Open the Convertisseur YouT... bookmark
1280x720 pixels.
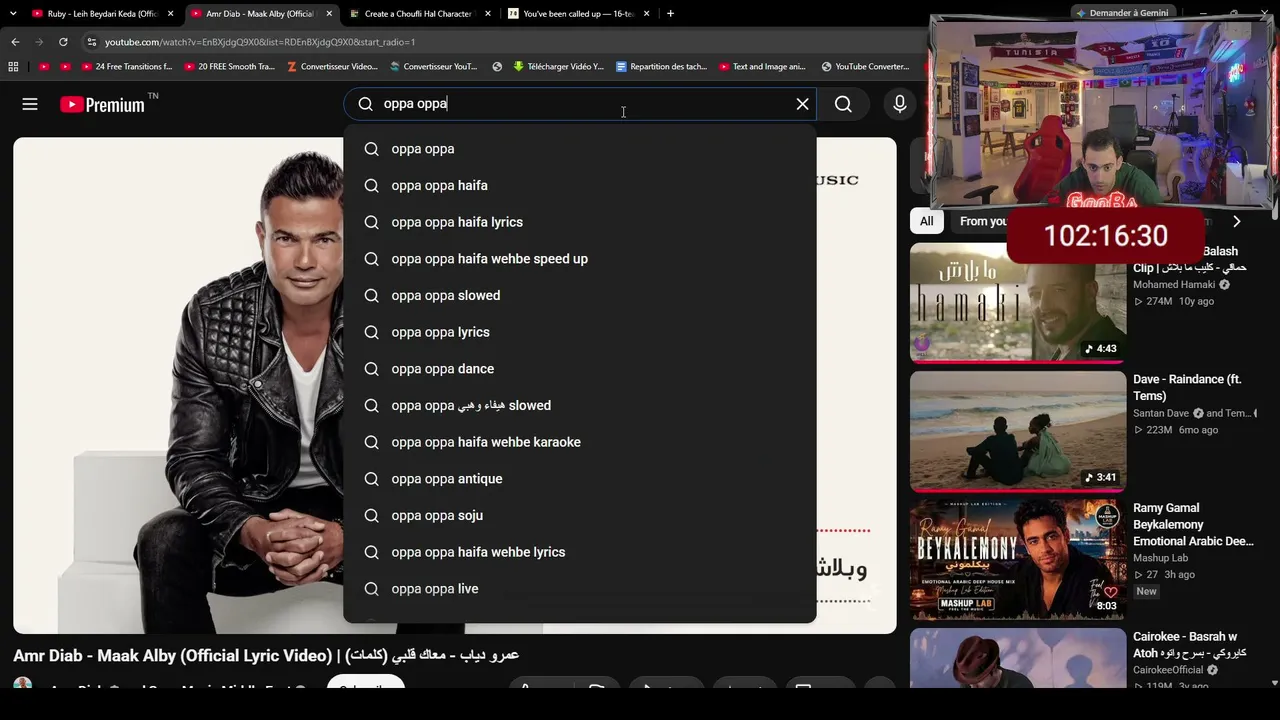click(433, 67)
